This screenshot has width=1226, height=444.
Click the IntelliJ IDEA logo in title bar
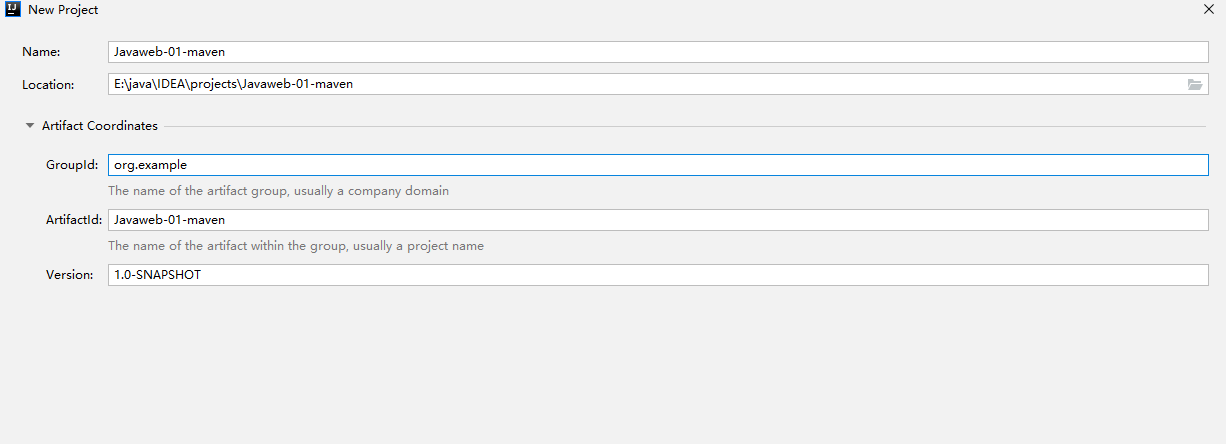(13, 10)
